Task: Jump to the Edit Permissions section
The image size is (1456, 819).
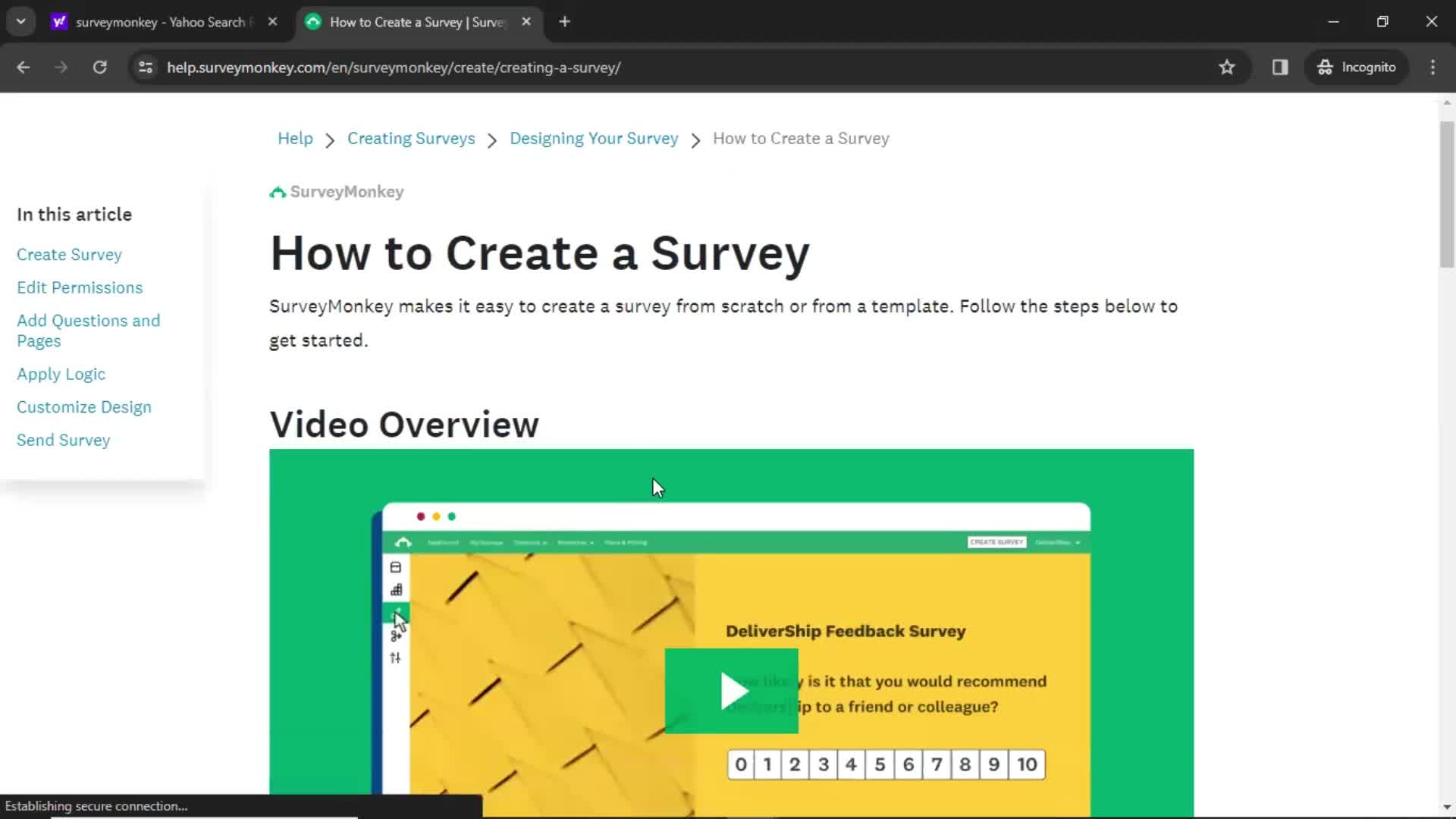Action: pos(80,287)
